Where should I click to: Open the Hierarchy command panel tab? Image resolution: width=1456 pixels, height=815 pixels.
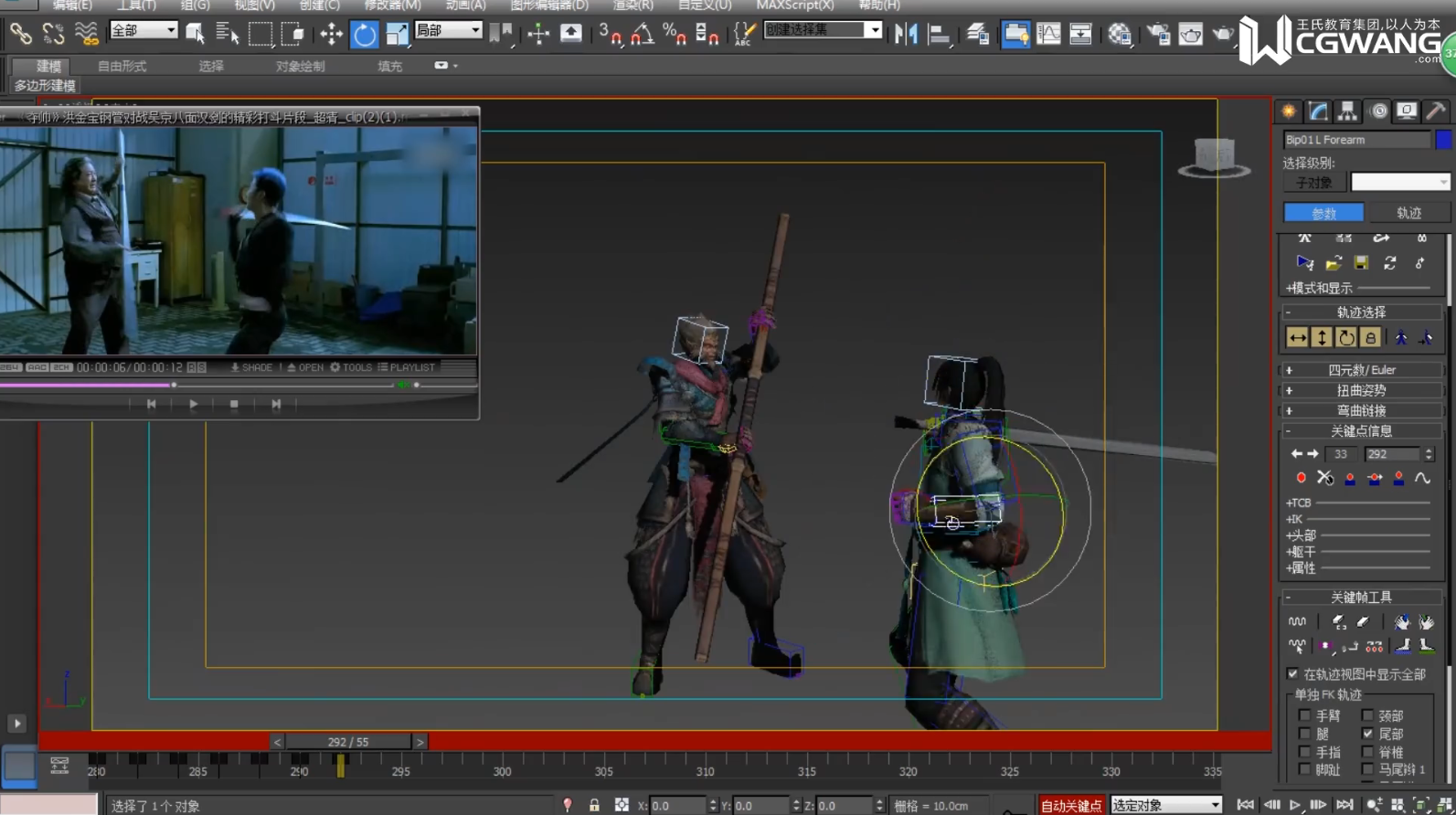coord(1347,111)
